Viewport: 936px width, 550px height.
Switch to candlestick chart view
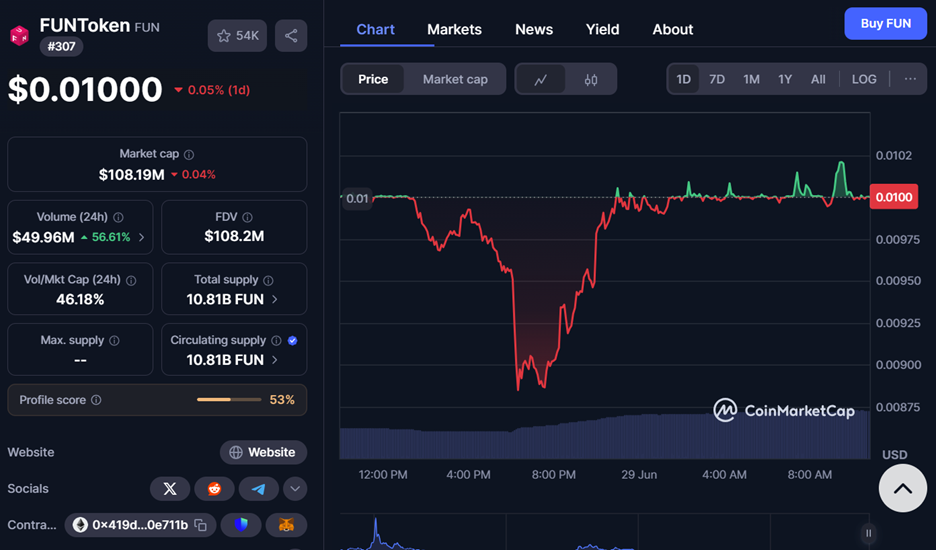(x=591, y=79)
